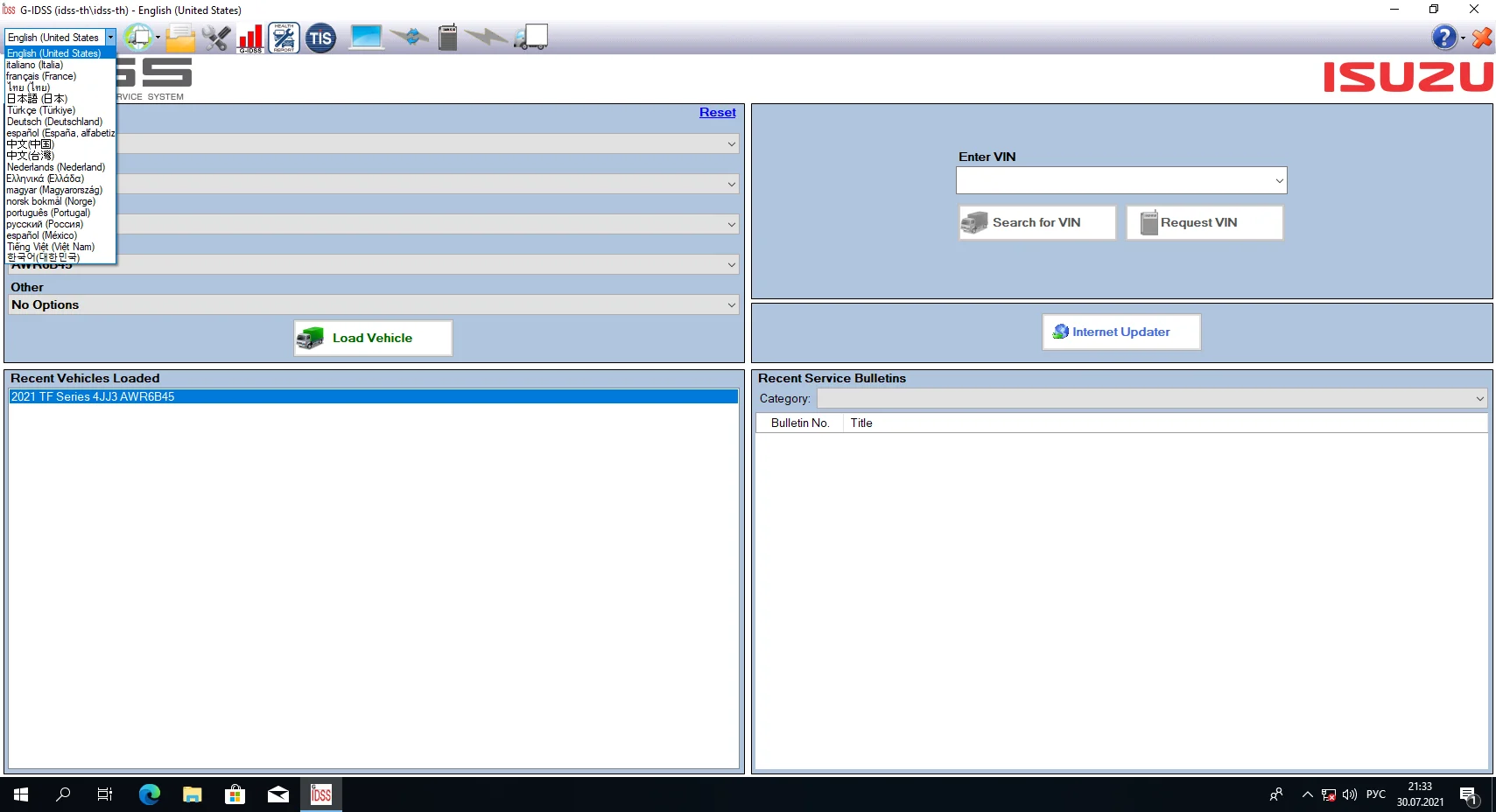The image size is (1496, 812).
Task: Open the Mail app on the taskbar
Action: (x=278, y=794)
